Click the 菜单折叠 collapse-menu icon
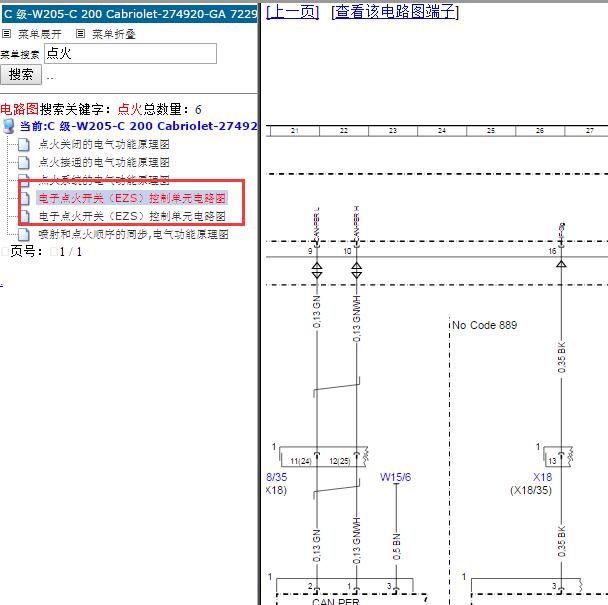 pyautogui.click(x=80, y=34)
